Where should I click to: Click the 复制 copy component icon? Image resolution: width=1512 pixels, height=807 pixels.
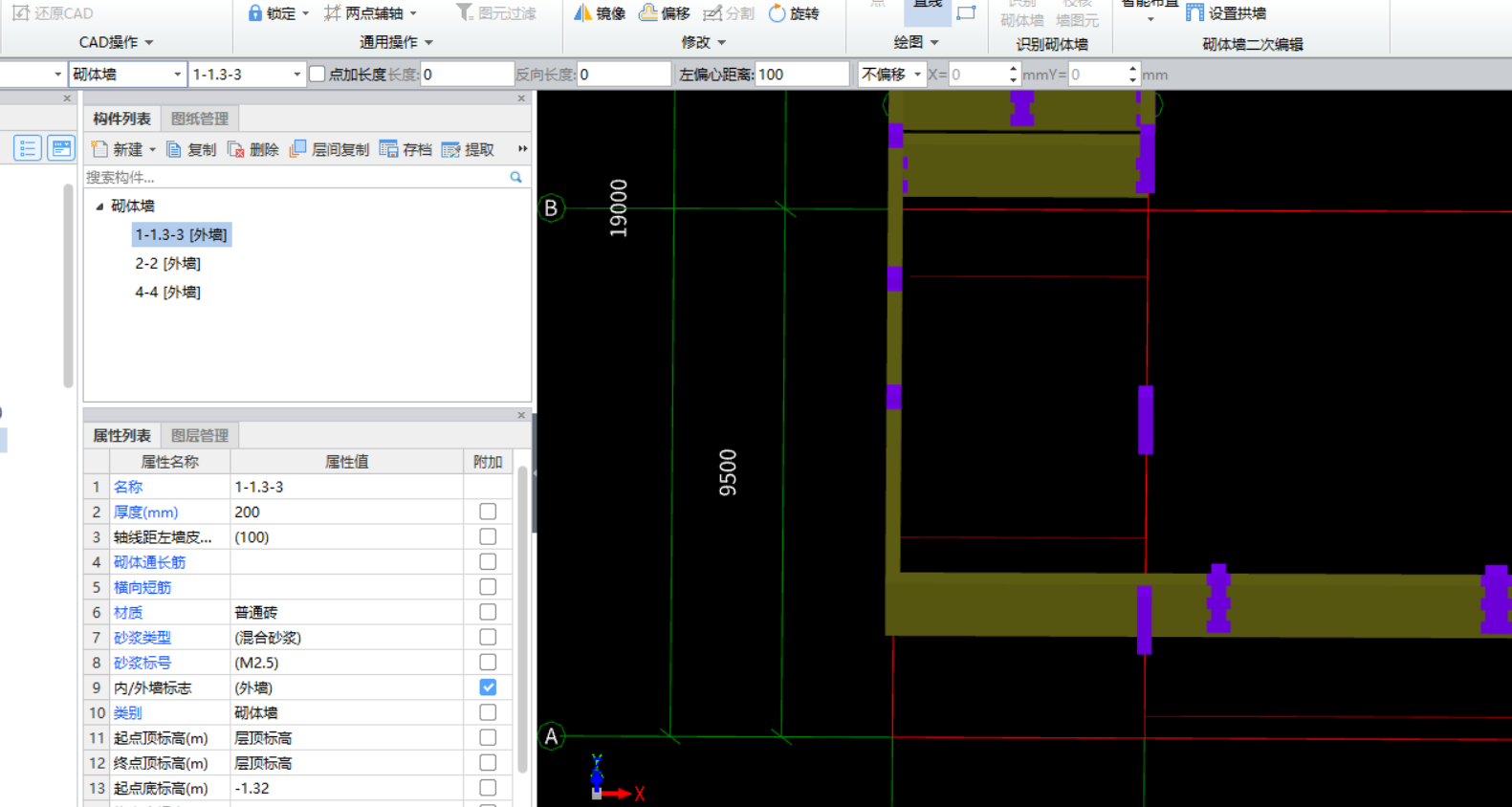pos(174,150)
